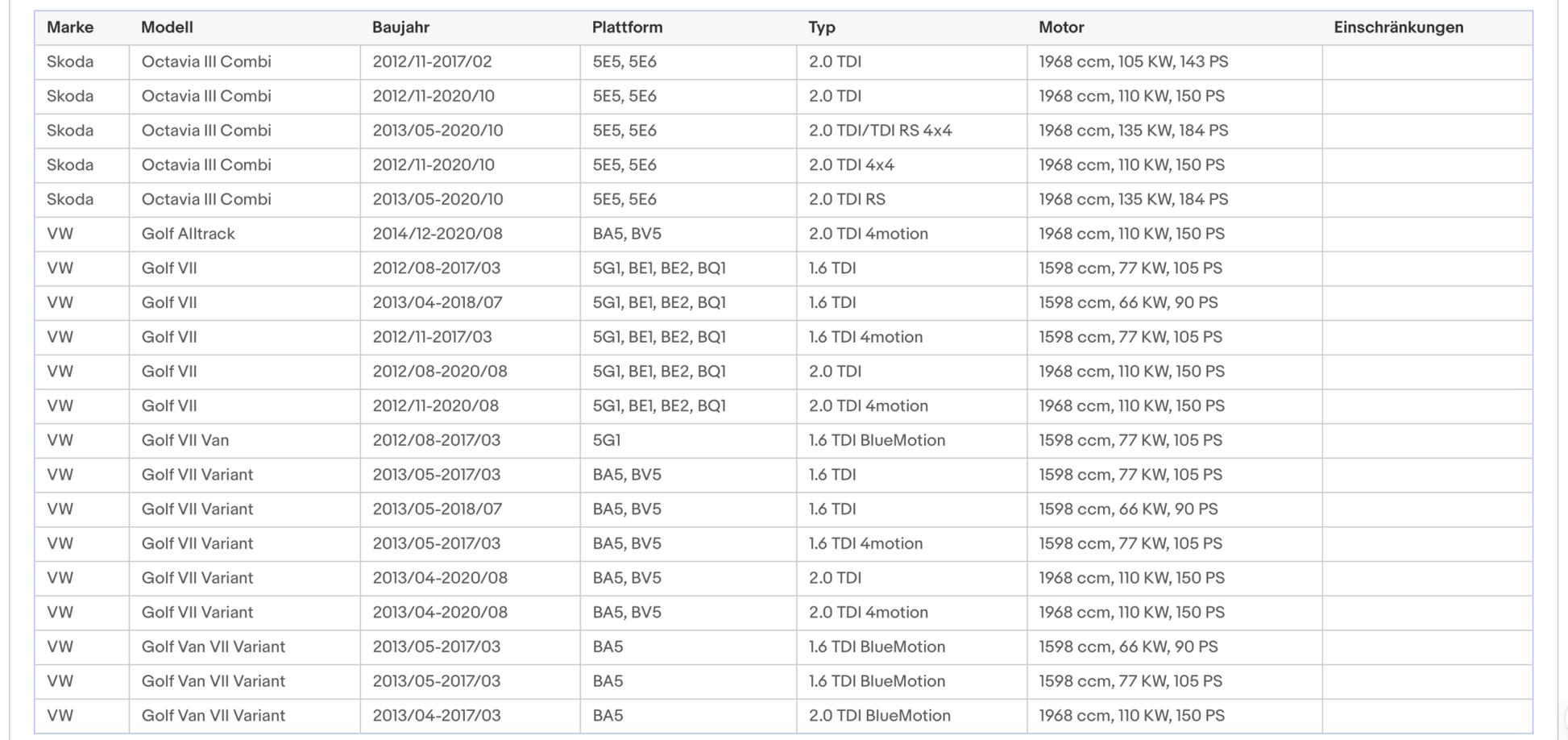The width and height of the screenshot is (1568, 740).
Task: Select the Baujahr column header
Action: [x=400, y=27]
